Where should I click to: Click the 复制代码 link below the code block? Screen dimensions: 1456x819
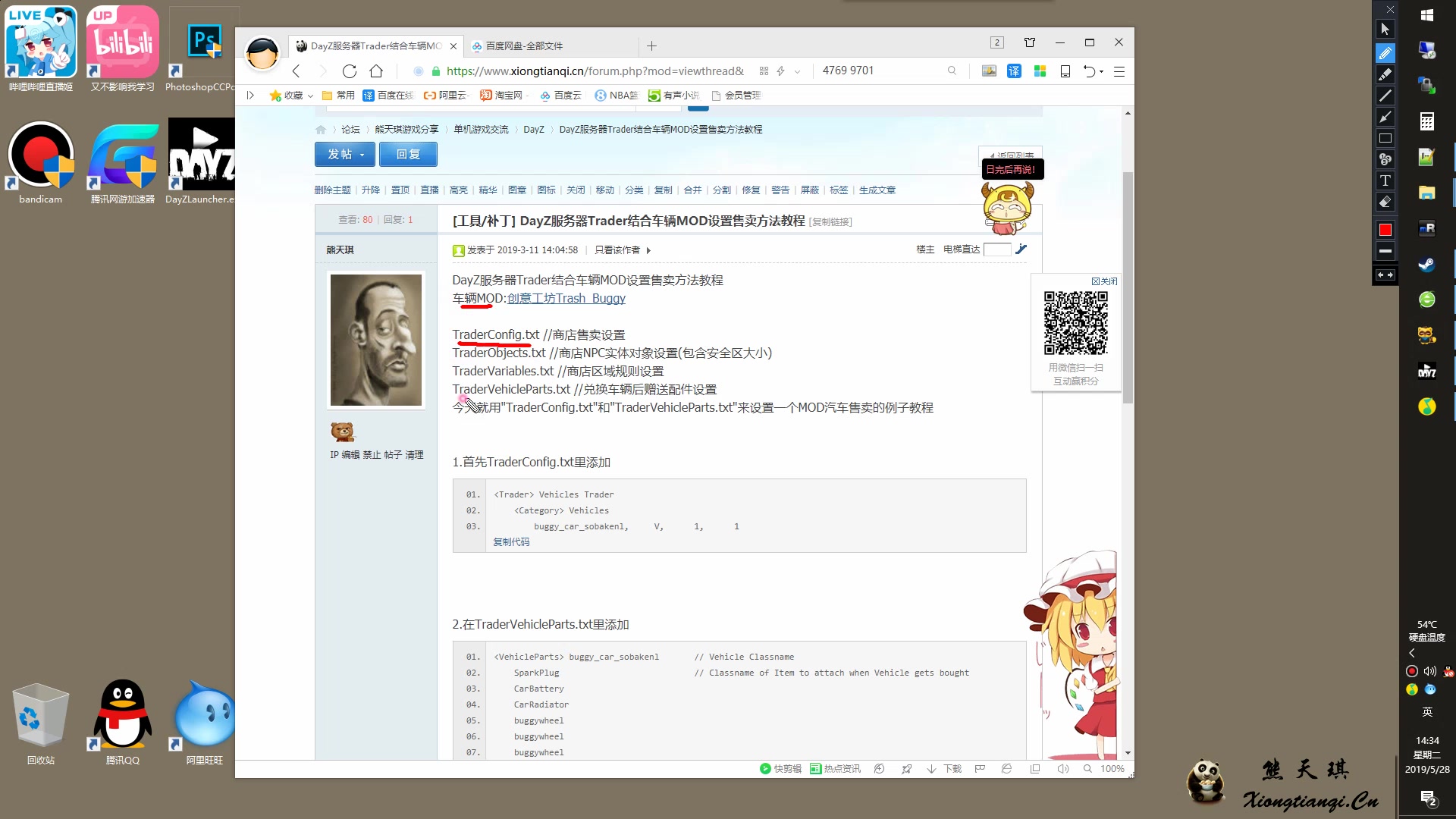pyautogui.click(x=511, y=541)
